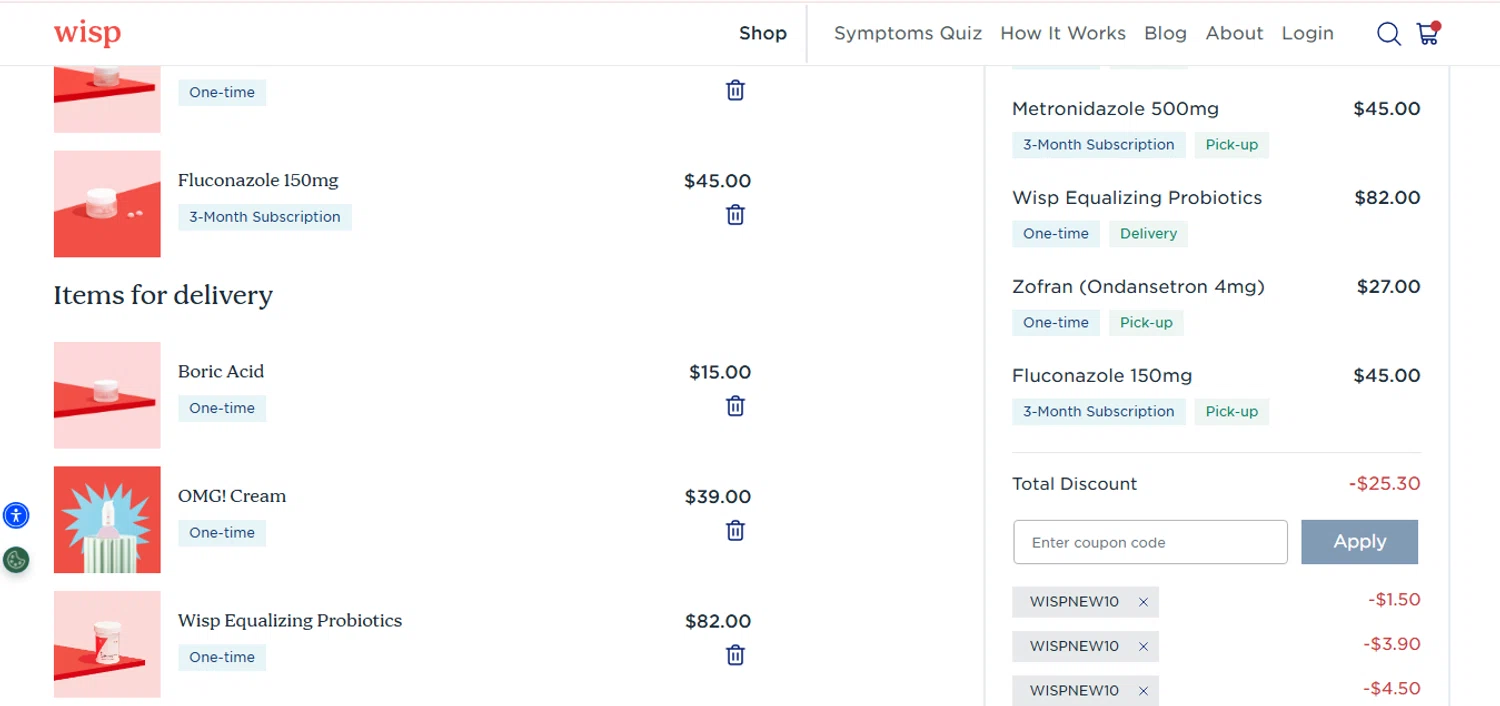Open the cookie preferences icon
Viewport: 1500px width, 706px height.
(x=16, y=560)
